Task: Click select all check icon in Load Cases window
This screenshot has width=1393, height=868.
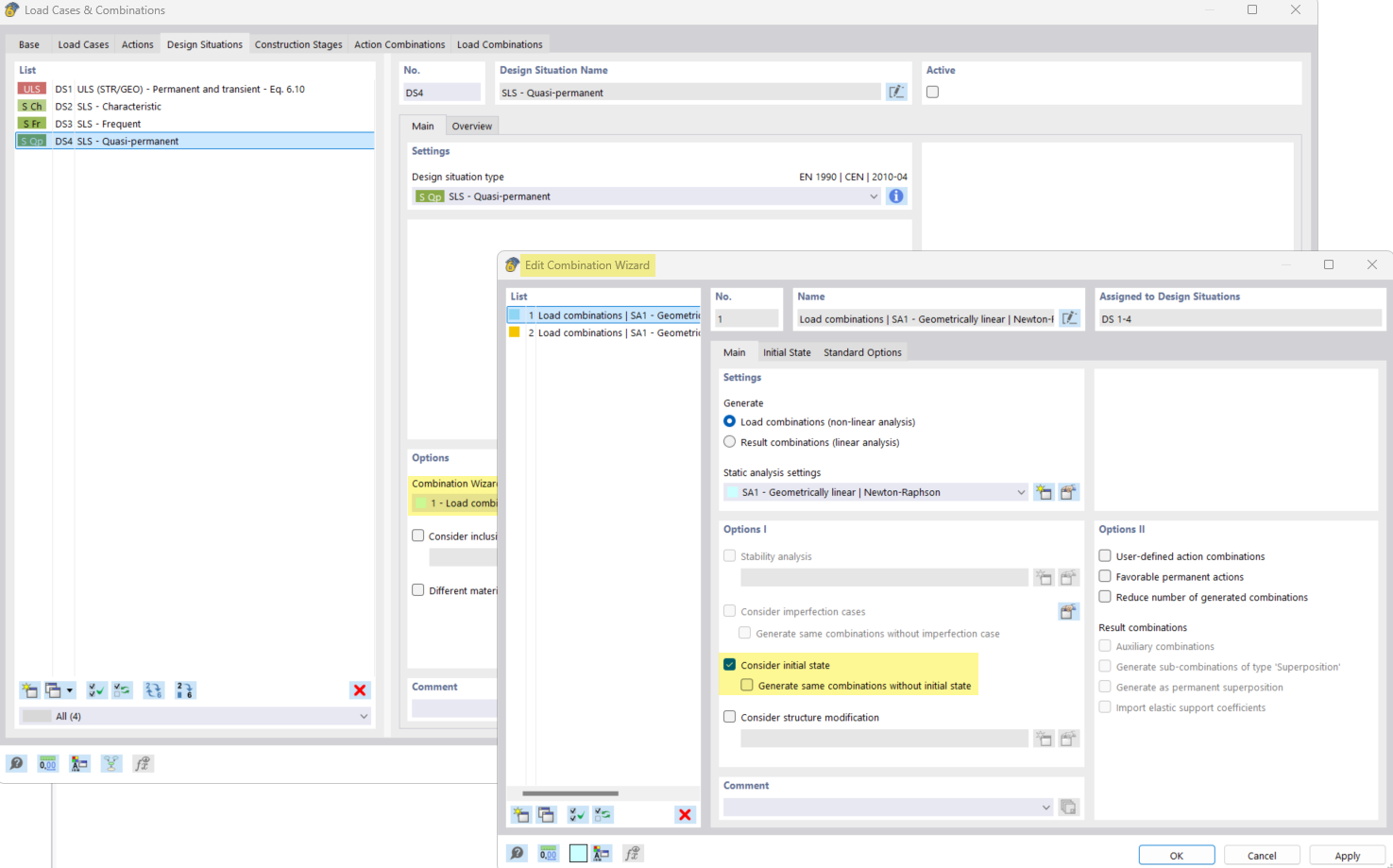Action: click(x=96, y=690)
